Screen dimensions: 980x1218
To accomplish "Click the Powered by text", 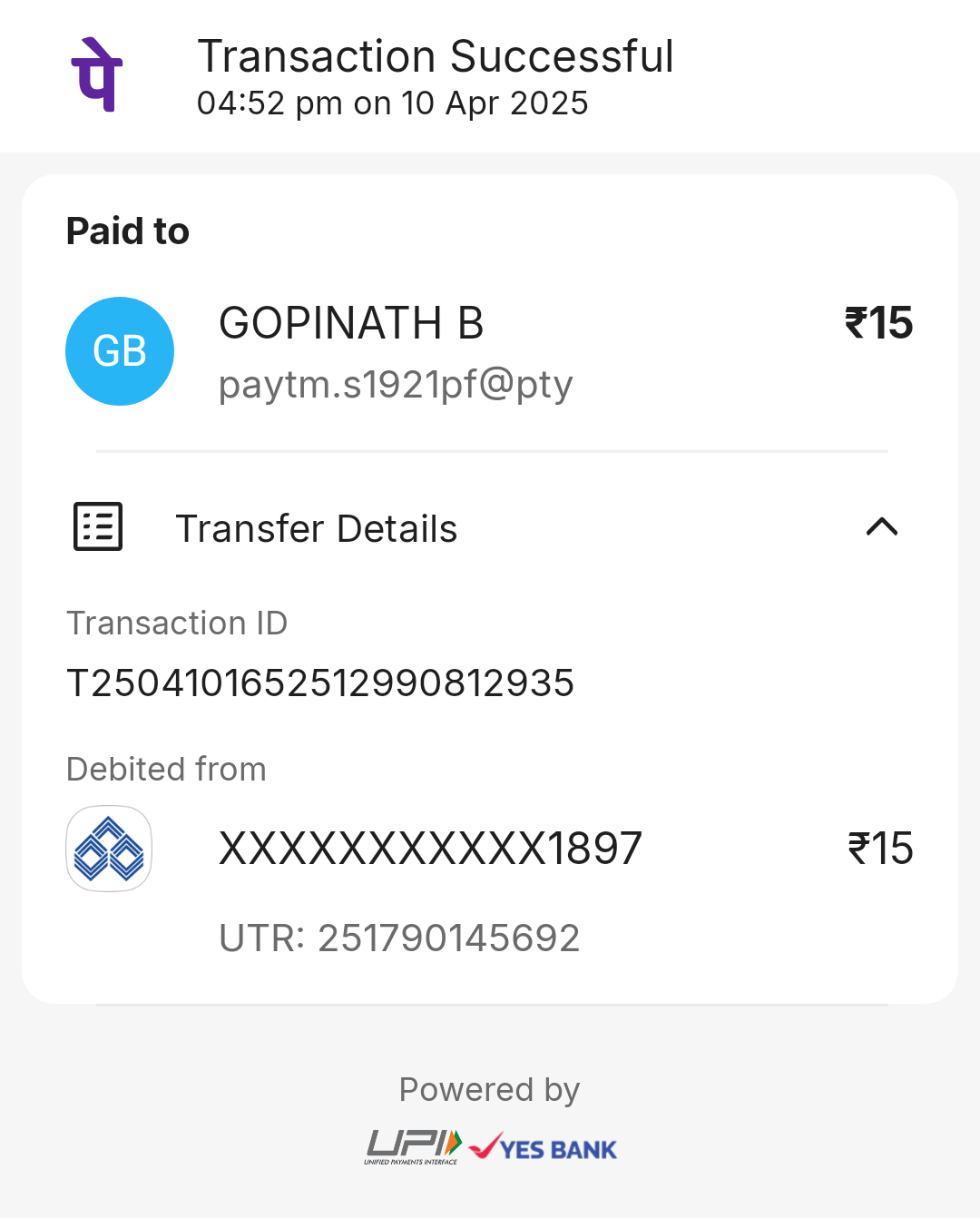I will [x=489, y=1089].
